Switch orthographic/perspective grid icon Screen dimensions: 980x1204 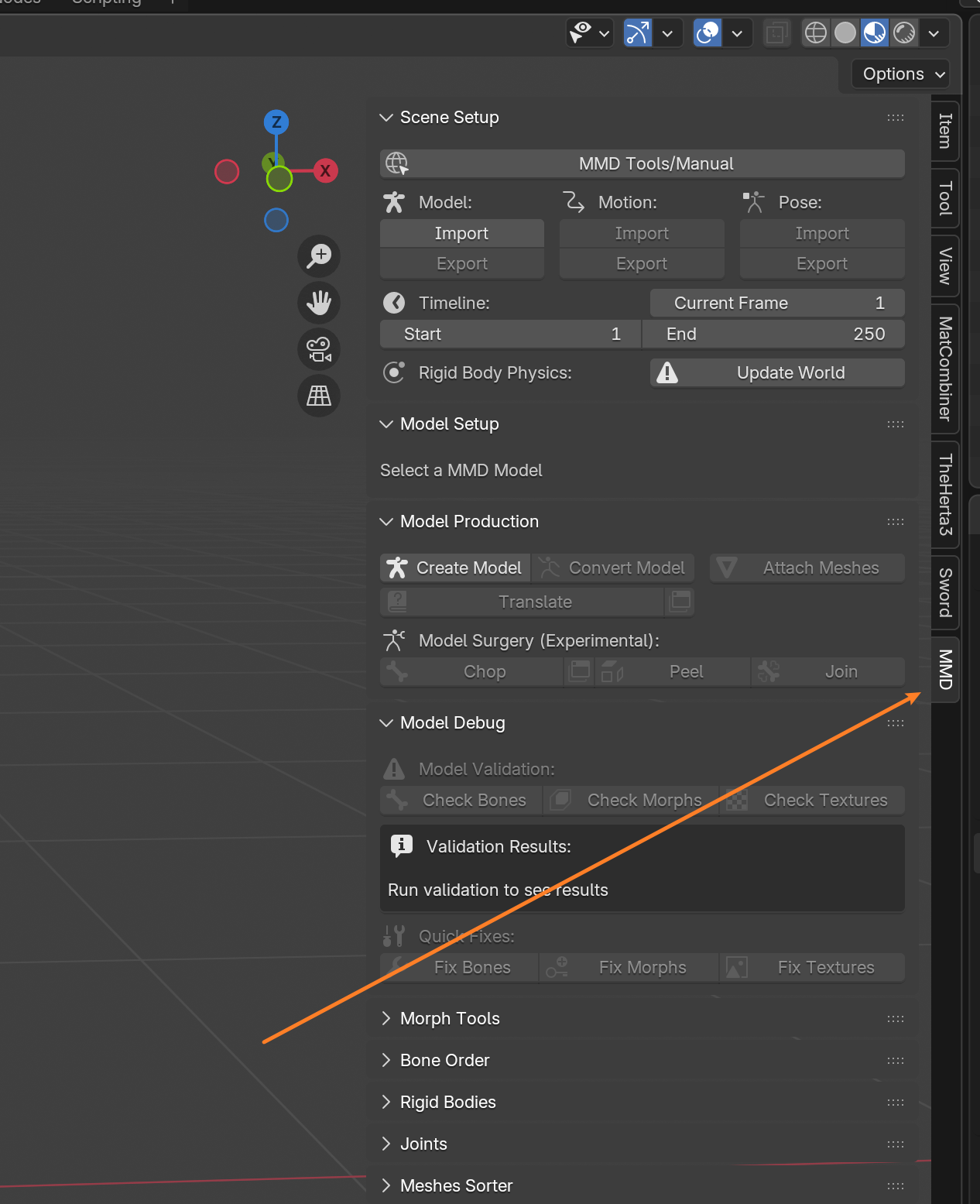(x=318, y=396)
